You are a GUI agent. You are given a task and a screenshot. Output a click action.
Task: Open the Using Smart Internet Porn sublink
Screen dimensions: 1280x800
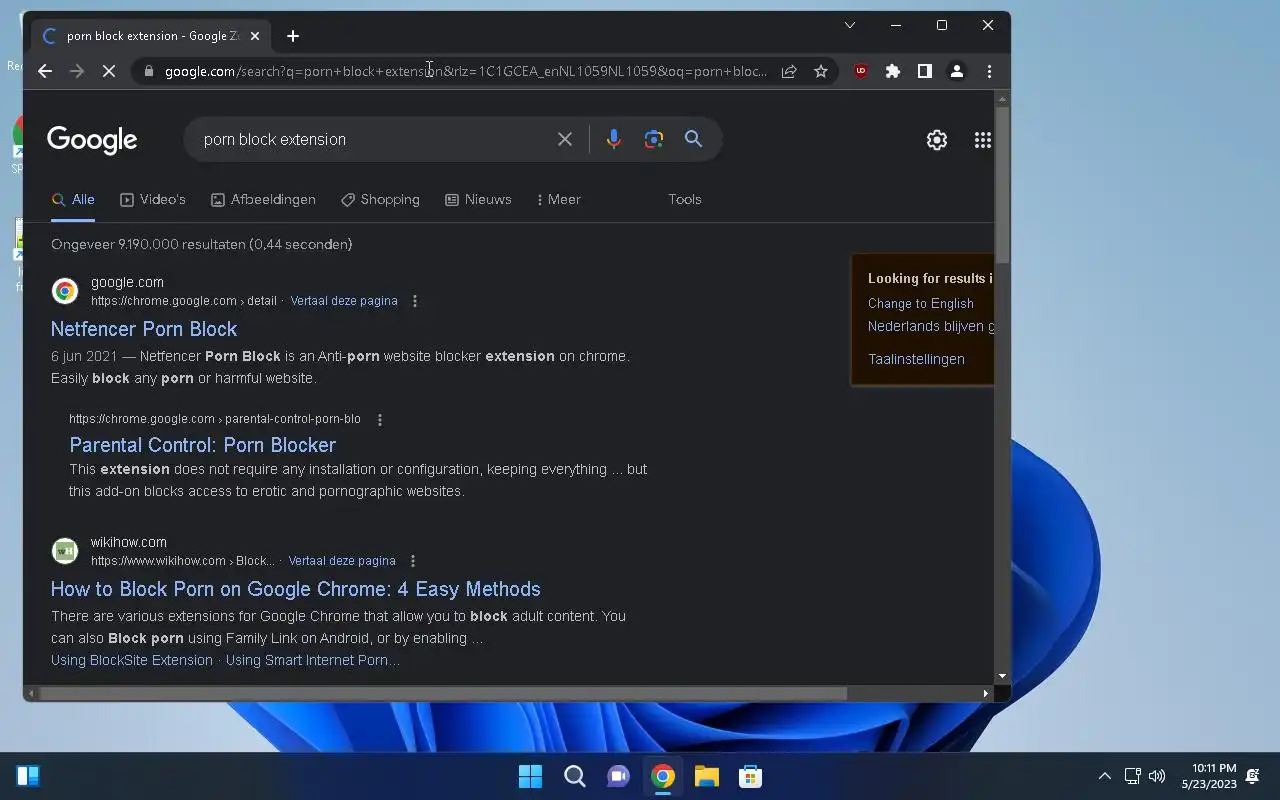click(312, 660)
